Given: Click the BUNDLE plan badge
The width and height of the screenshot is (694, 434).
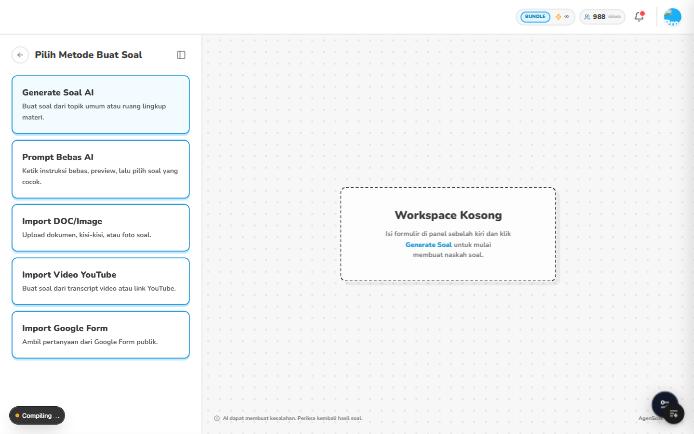Looking at the screenshot, I should pos(535,17).
